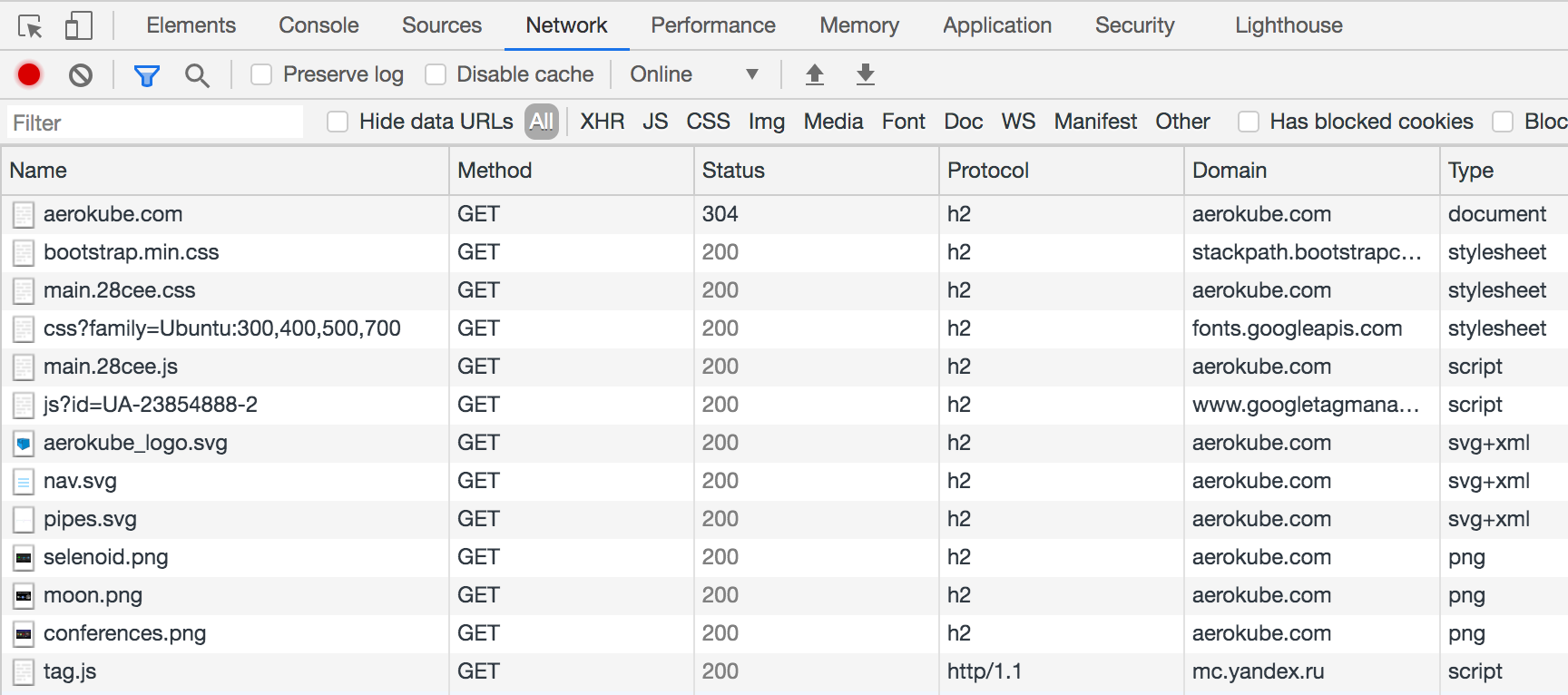Filter requests by CSS
The height and width of the screenshot is (695, 1568).
(708, 122)
